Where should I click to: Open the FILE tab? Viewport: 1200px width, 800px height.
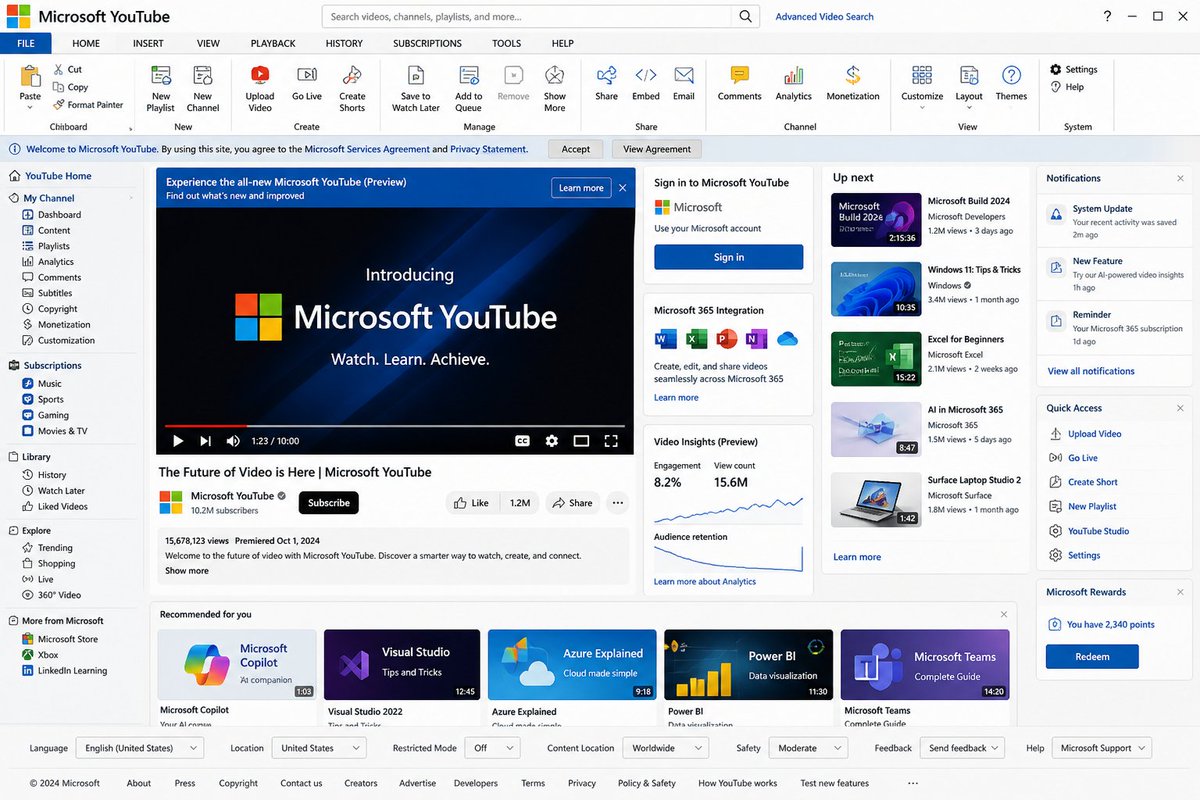pyautogui.click(x=26, y=43)
